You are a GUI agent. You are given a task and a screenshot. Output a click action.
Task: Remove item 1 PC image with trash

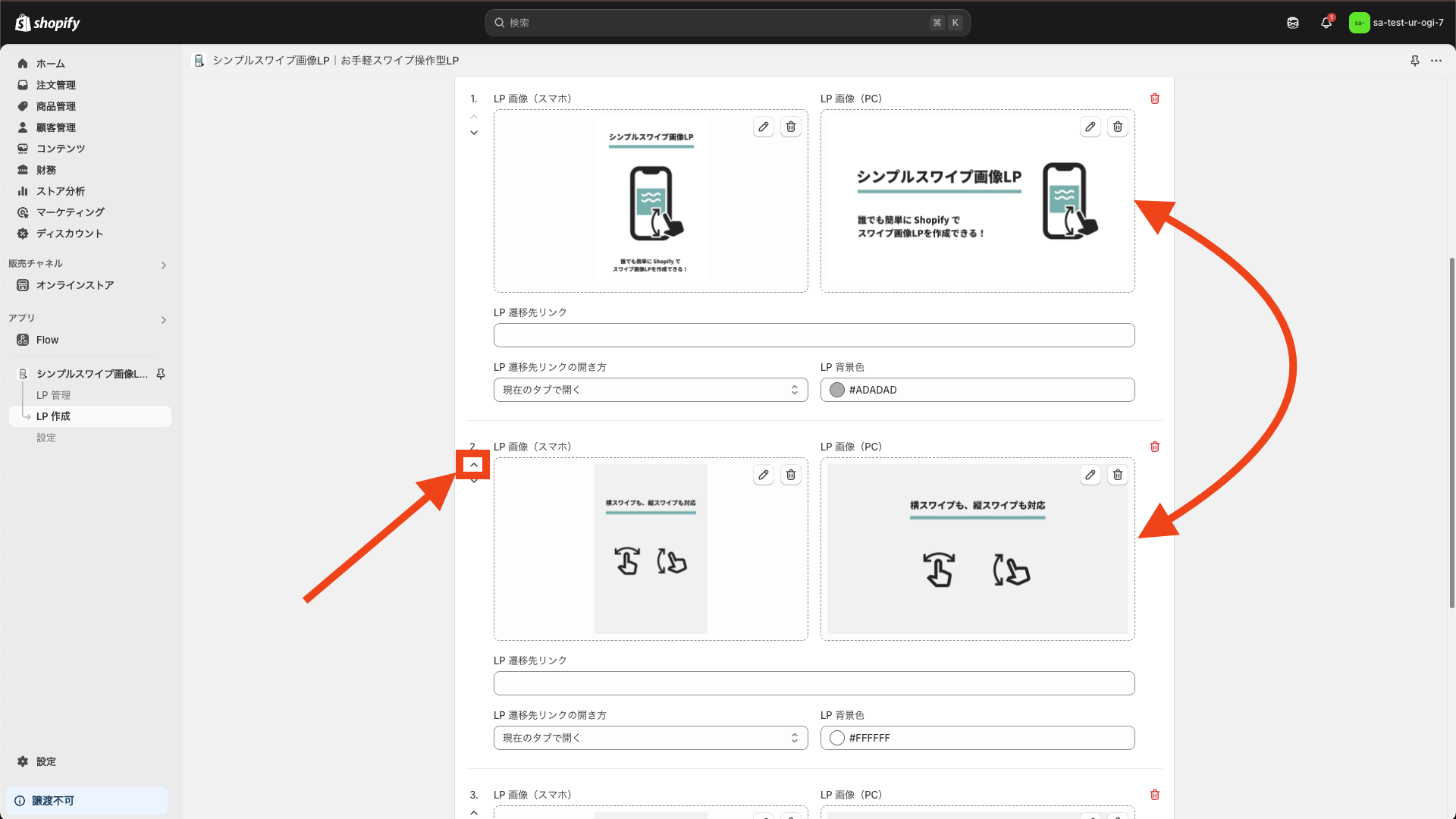1118,127
